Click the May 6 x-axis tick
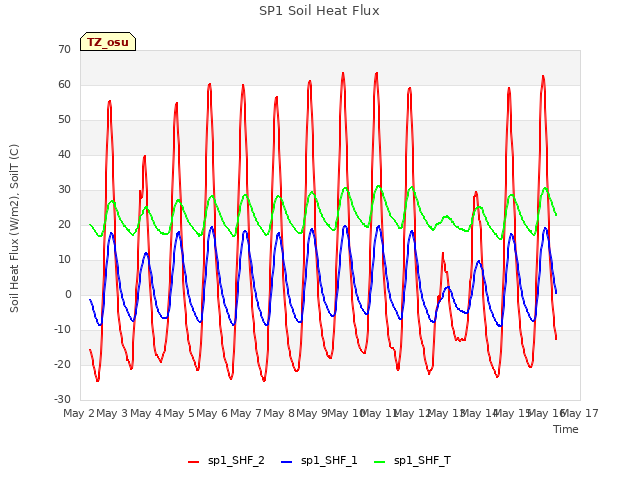 212,413
